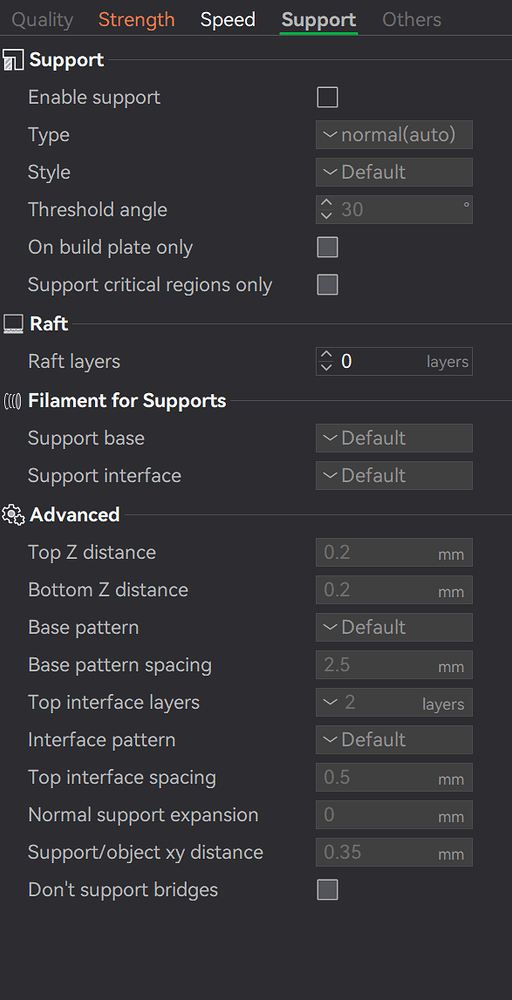Click the Interface pattern label
This screenshot has width=512, height=1000.
(101, 740)
